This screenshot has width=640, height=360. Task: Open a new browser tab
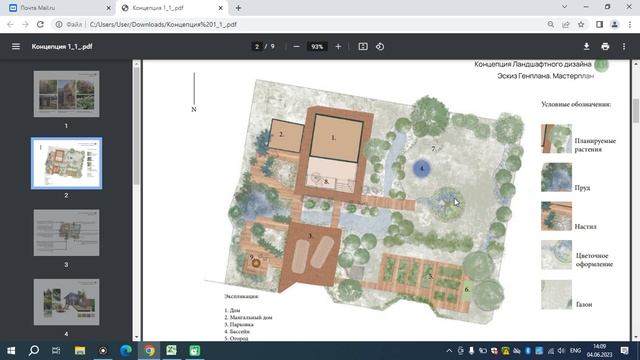click(x=238, y=8)
